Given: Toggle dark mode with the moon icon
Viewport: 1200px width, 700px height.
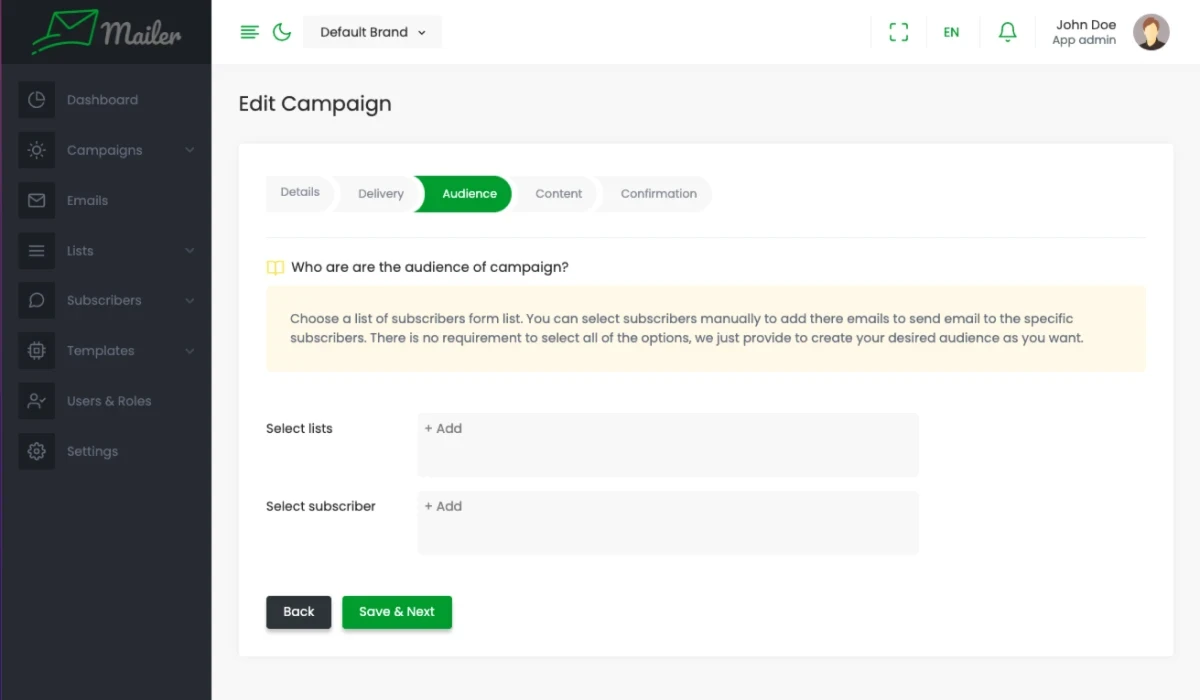Looking at the screenshot, I should click(282, 32).
